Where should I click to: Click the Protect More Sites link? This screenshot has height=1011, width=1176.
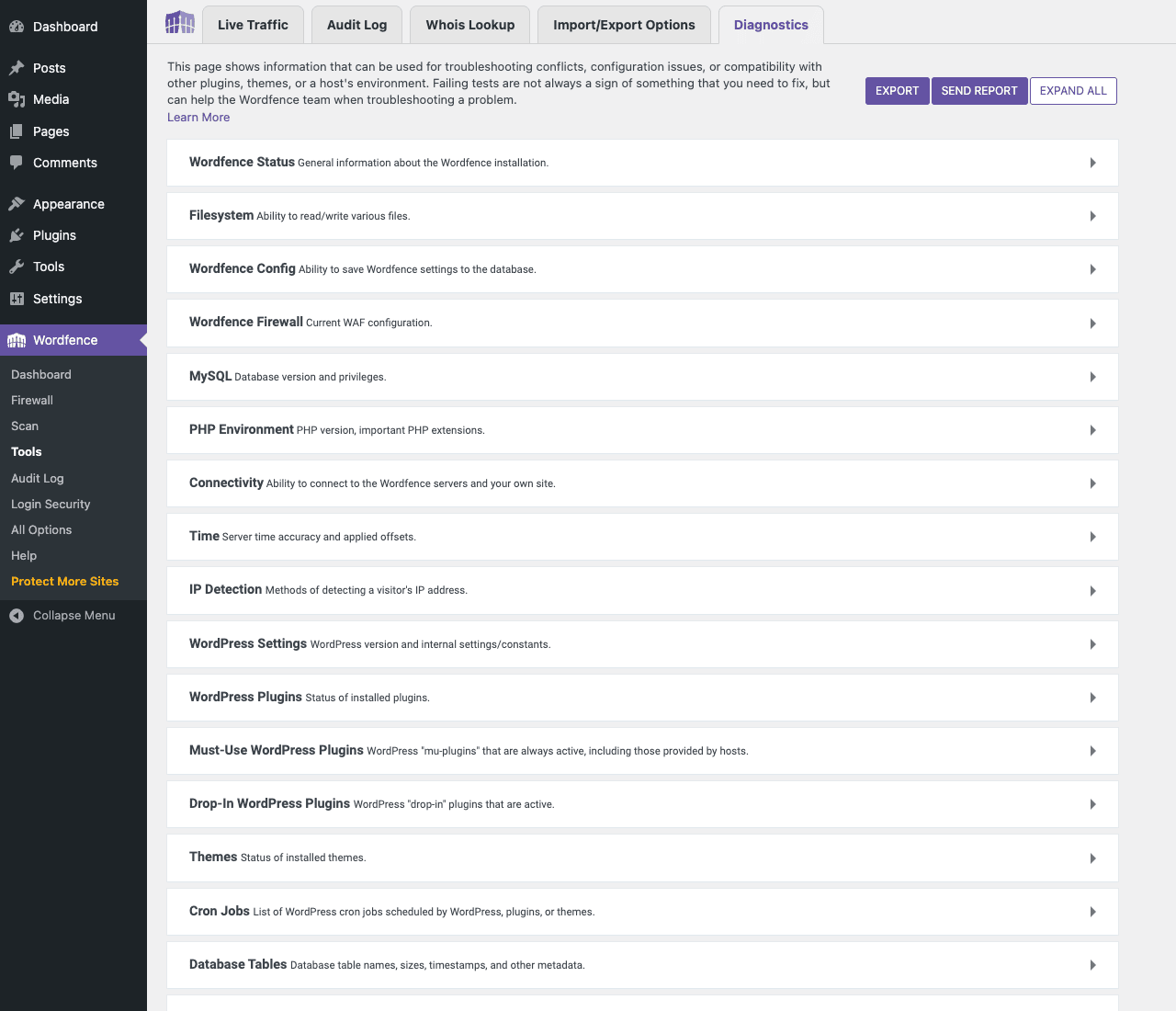(65, 581)
